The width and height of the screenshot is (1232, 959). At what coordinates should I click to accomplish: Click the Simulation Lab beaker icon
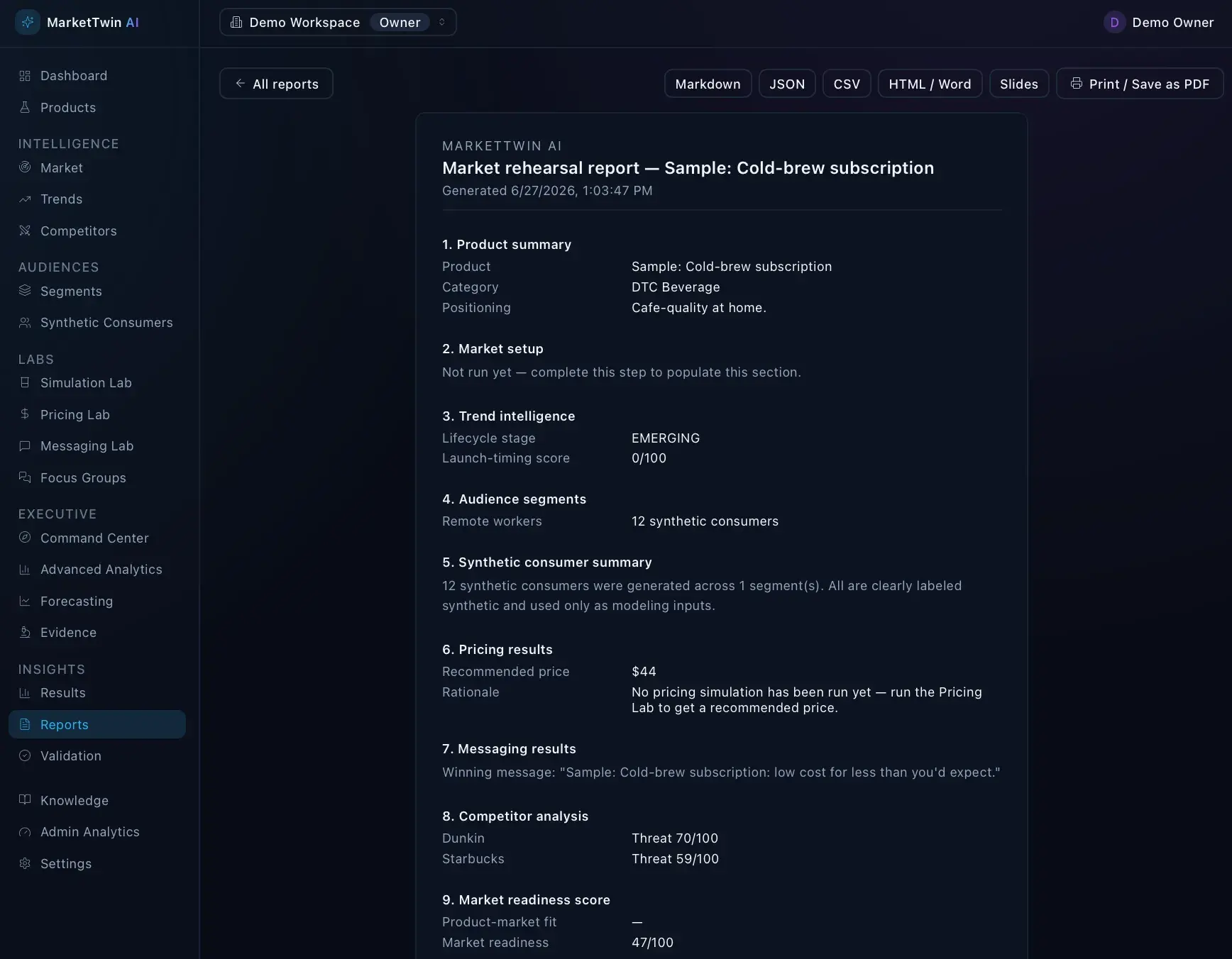25,382
